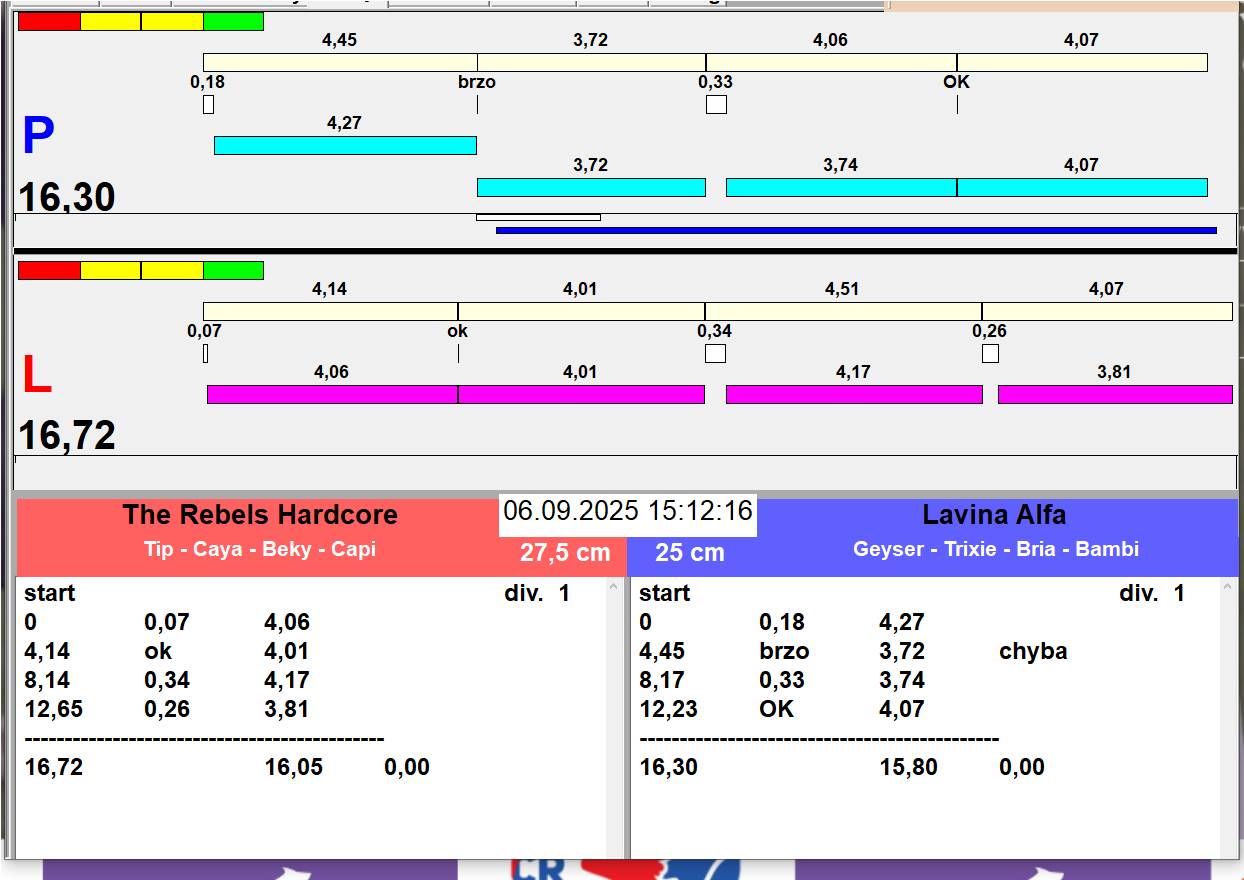Click scroll-up arrow of the Lavina Alfa panel

(1229, 589)
